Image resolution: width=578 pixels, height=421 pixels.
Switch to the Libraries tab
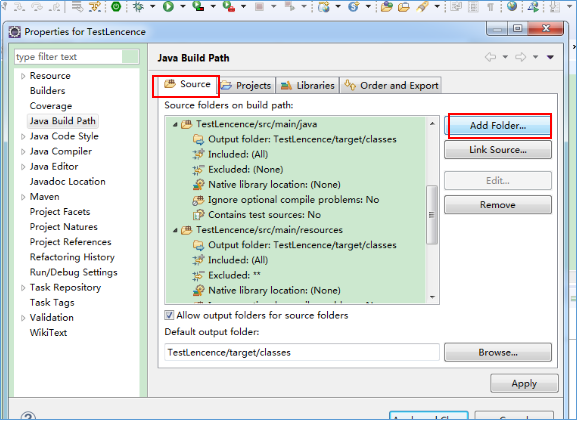point(308,86)
